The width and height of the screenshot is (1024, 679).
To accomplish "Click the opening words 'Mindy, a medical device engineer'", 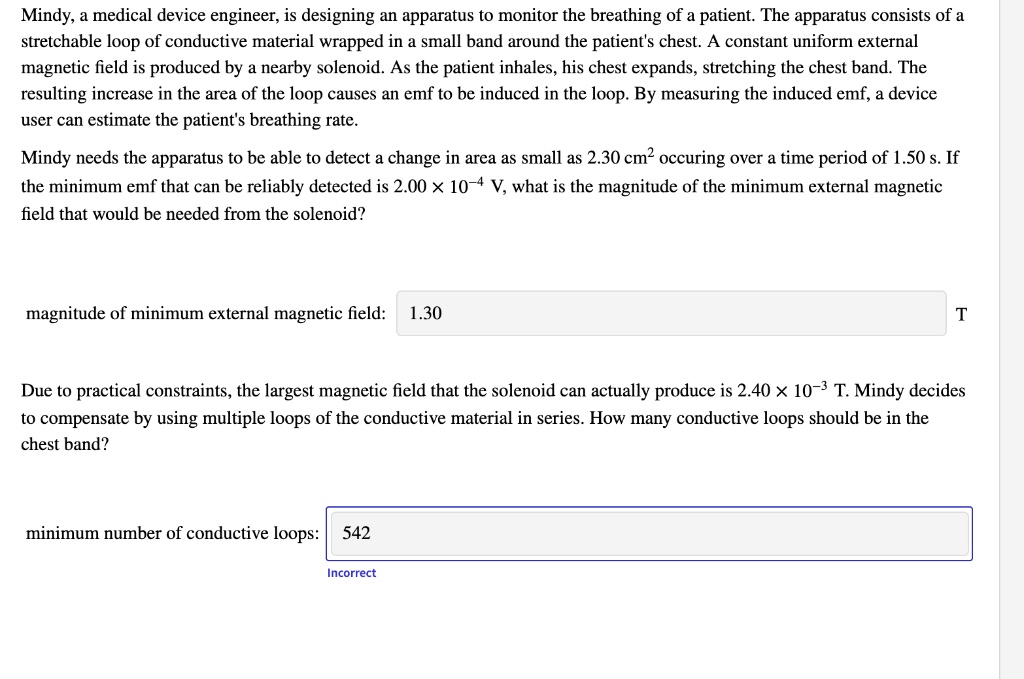I will (x=146, y=15).
